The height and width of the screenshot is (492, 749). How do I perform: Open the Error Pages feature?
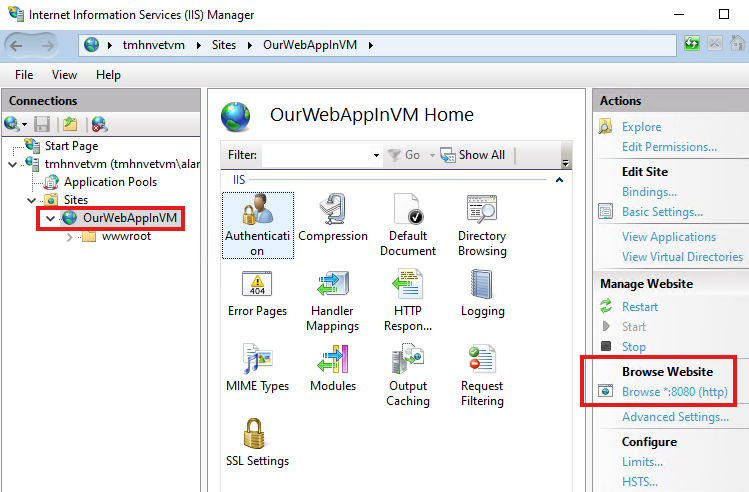pos(257,293)
